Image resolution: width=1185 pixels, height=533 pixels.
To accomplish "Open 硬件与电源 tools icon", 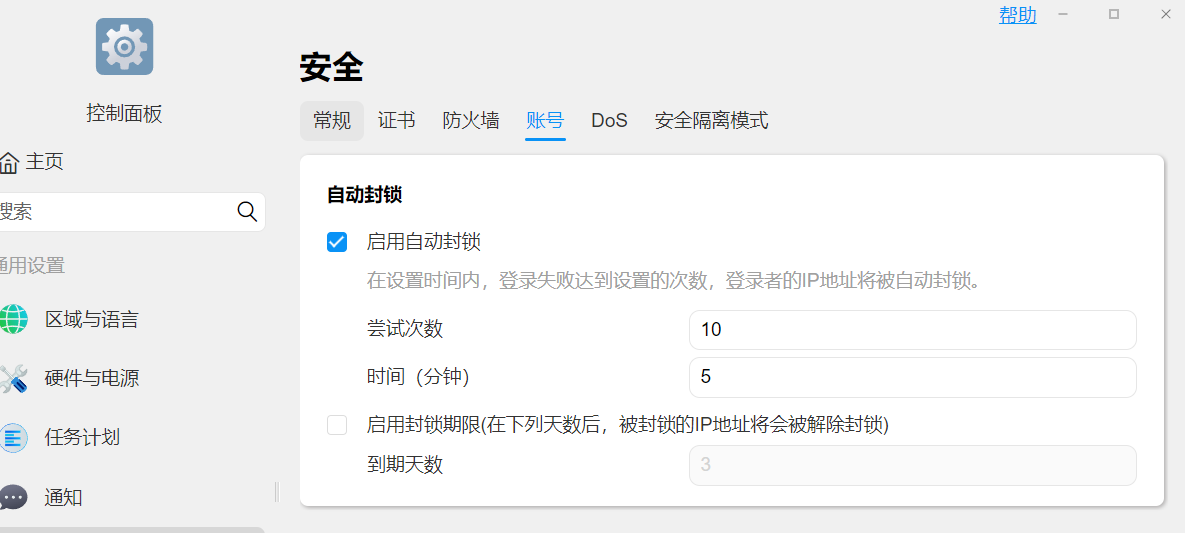I will [13, 378].
